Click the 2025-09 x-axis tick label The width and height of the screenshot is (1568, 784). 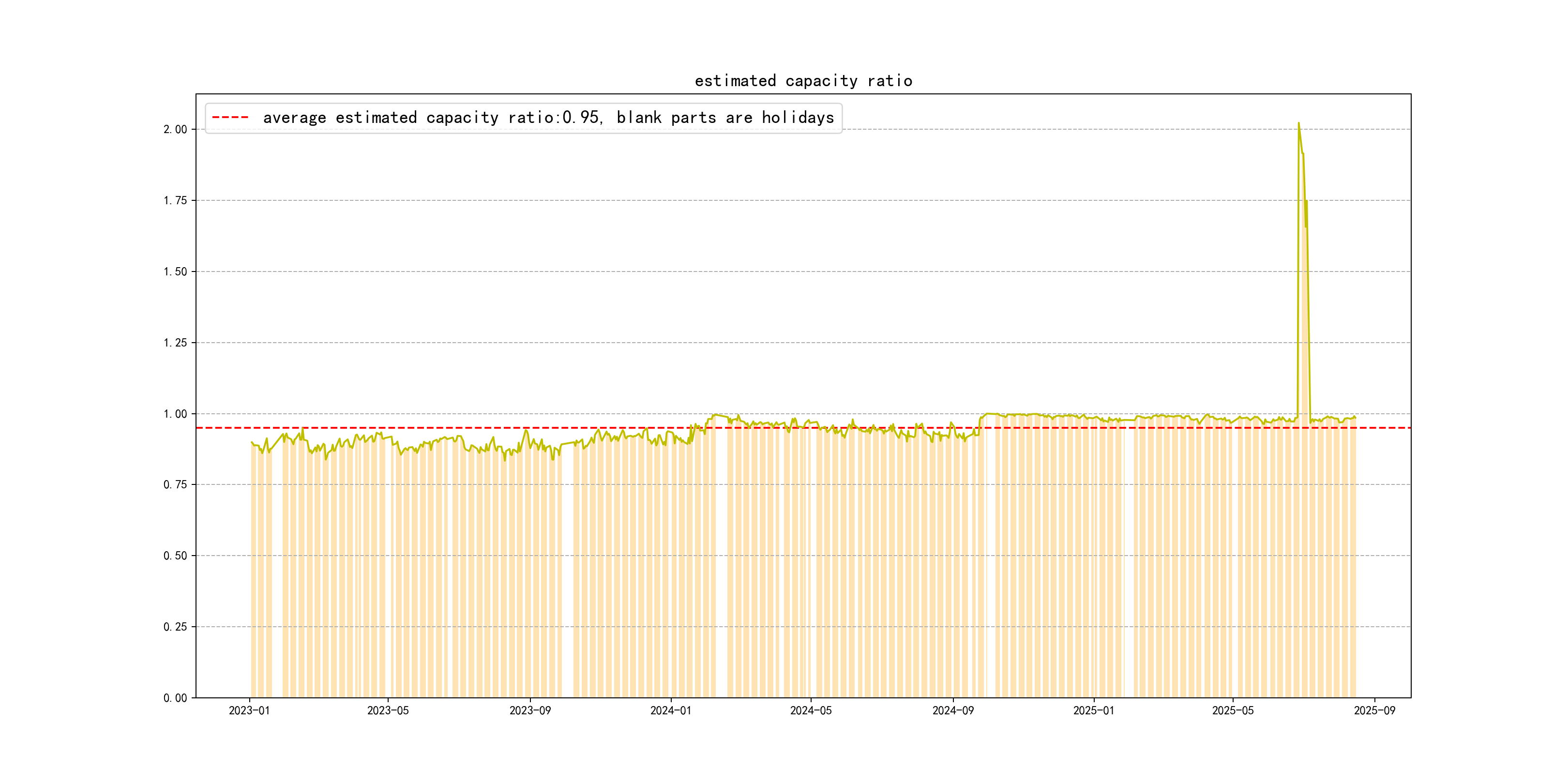point(1374,710)
